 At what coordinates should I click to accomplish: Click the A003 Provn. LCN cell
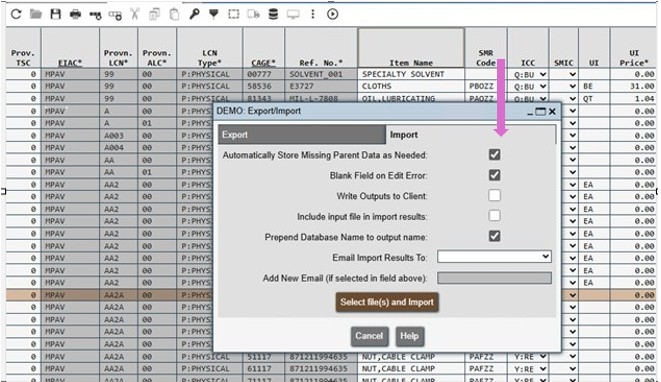point(118,136)
